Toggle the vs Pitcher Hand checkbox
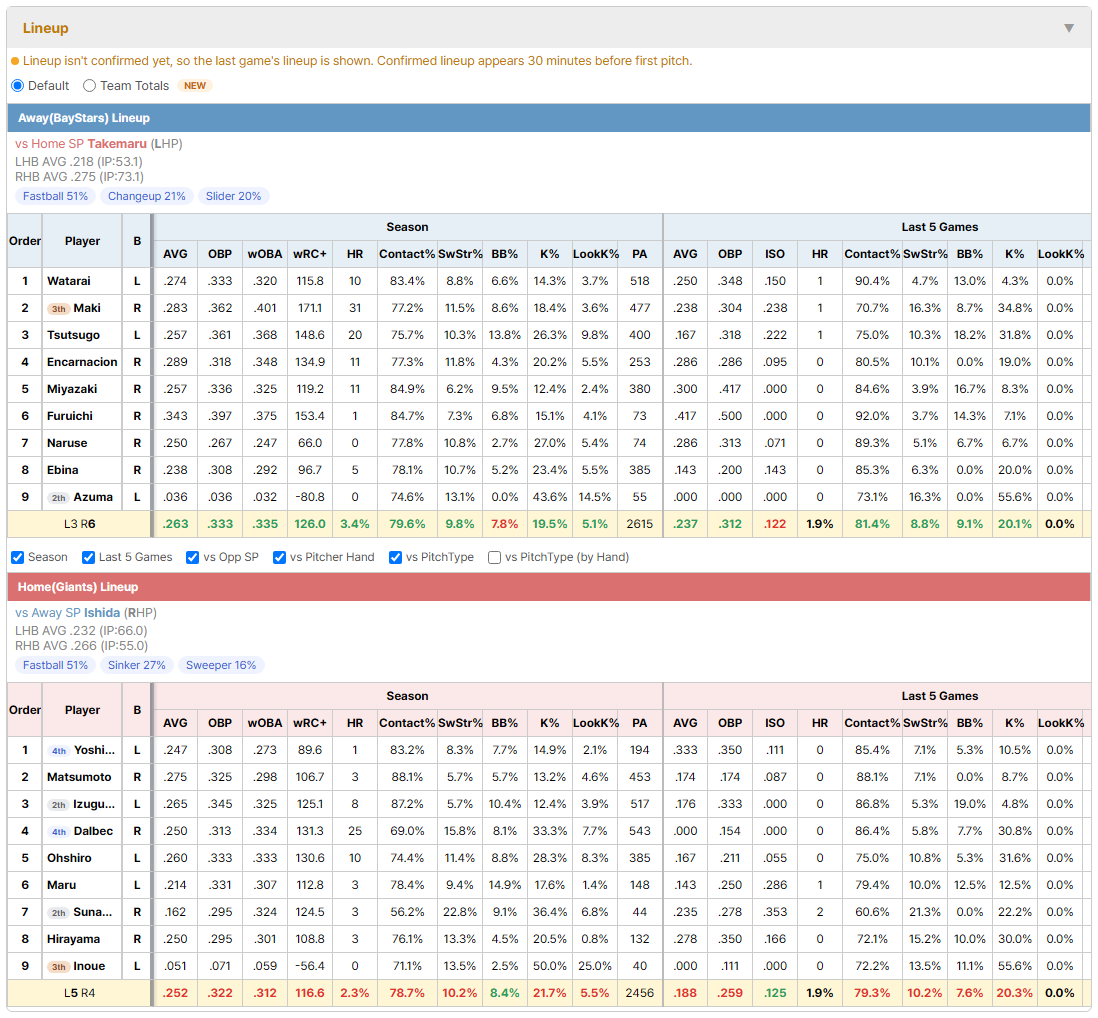Screen dimensions: 1098x1018 (279, 557)
